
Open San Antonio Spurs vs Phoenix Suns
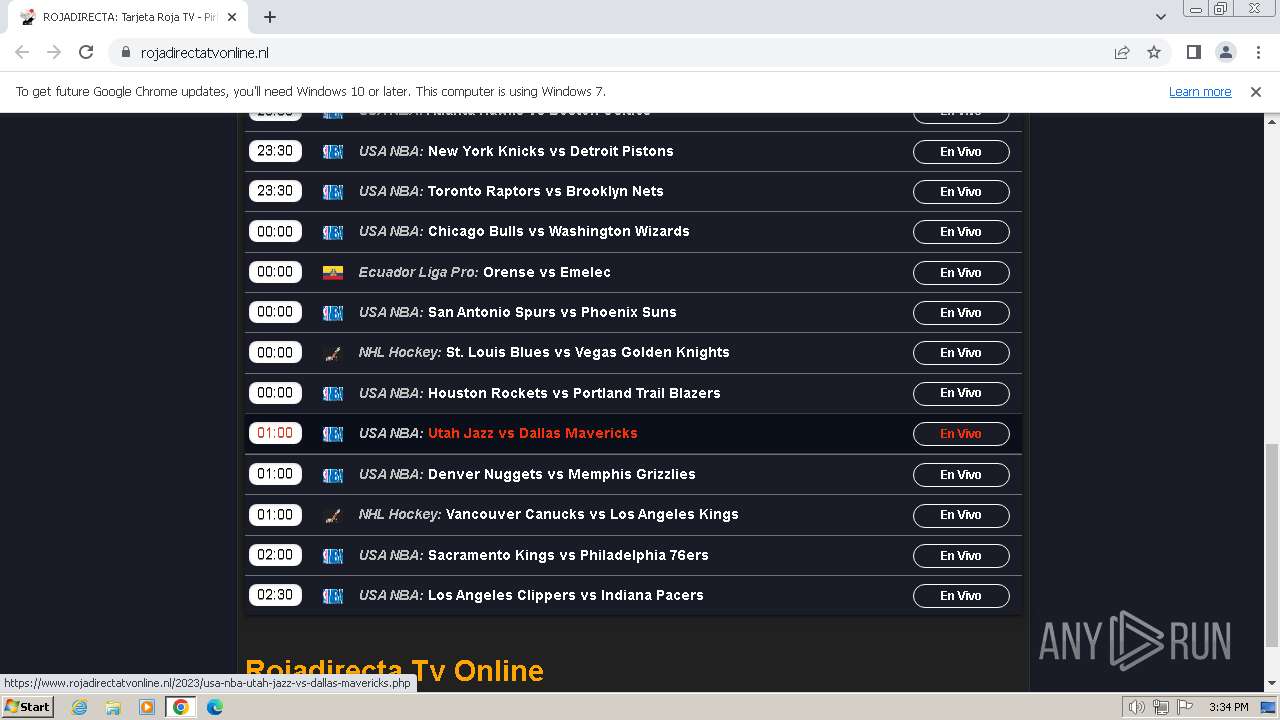tap(552, 312)
